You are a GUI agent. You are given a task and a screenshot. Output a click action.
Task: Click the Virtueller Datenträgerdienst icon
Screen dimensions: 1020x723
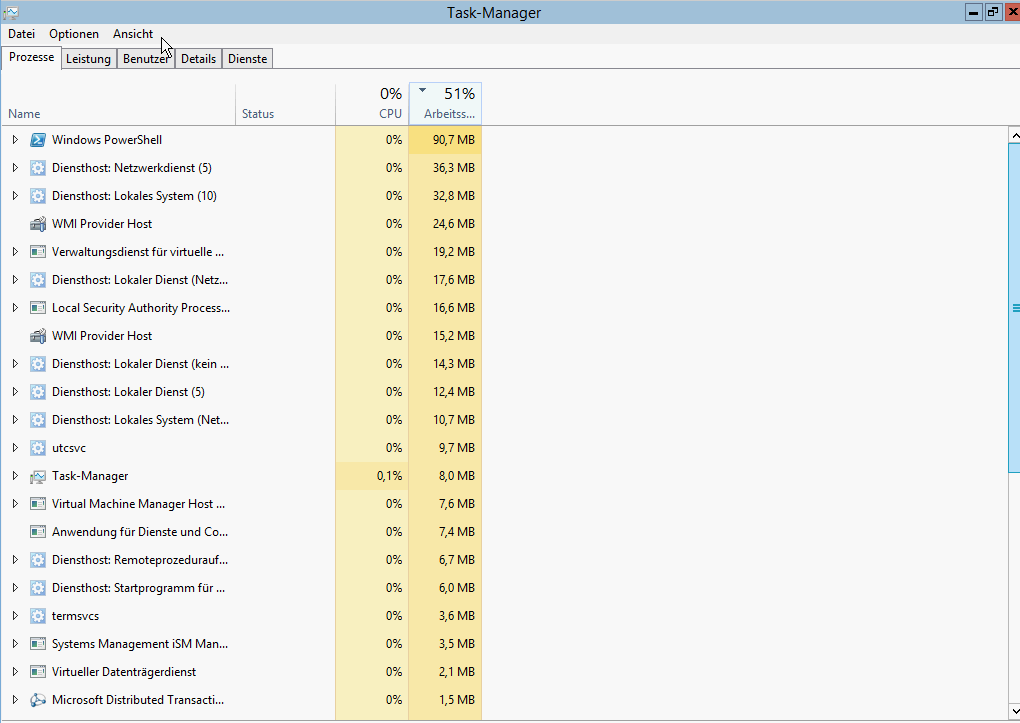(x=38, y=672)
